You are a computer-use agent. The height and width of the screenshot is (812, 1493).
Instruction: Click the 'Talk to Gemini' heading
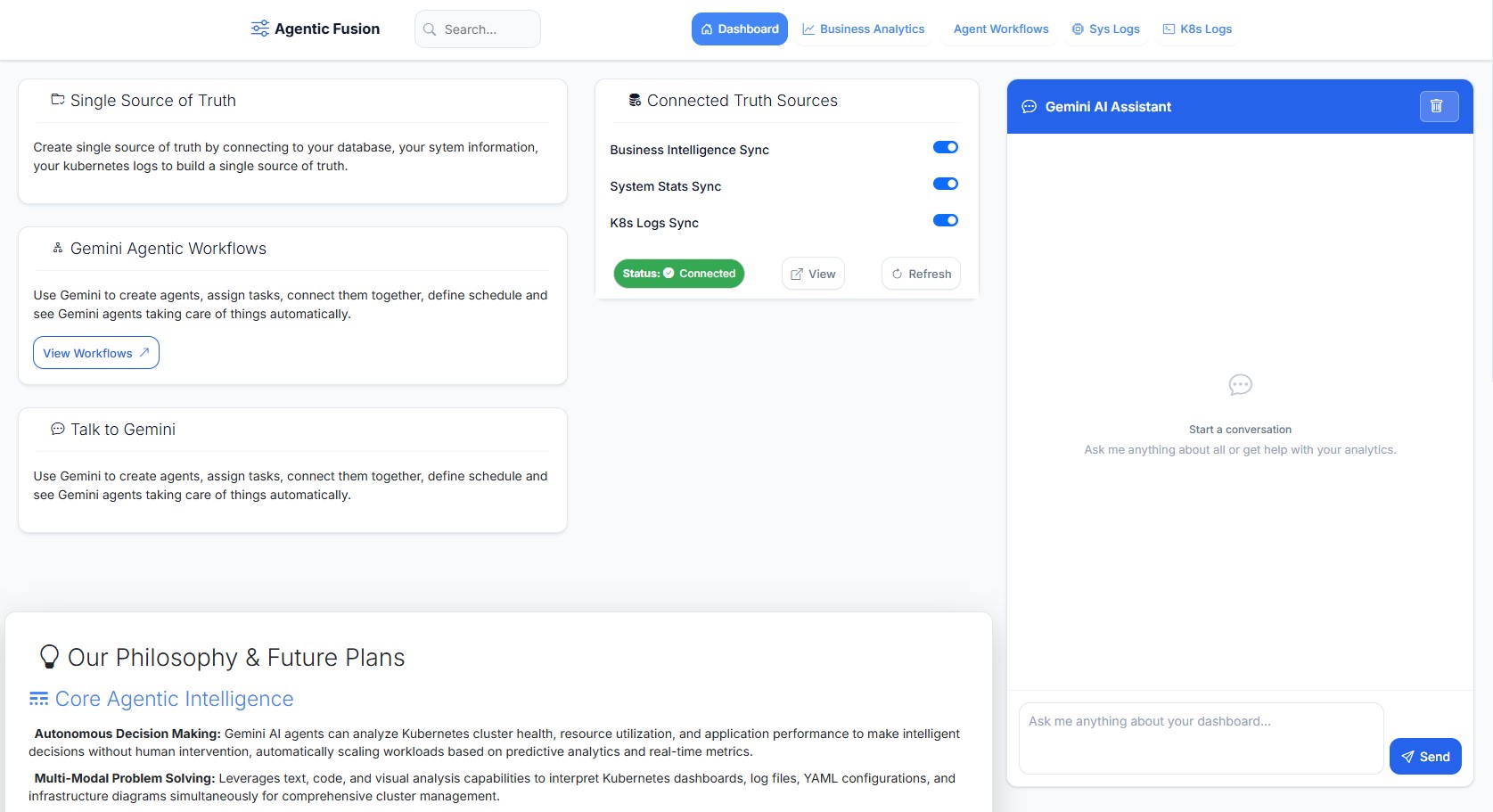pos(123,430)
